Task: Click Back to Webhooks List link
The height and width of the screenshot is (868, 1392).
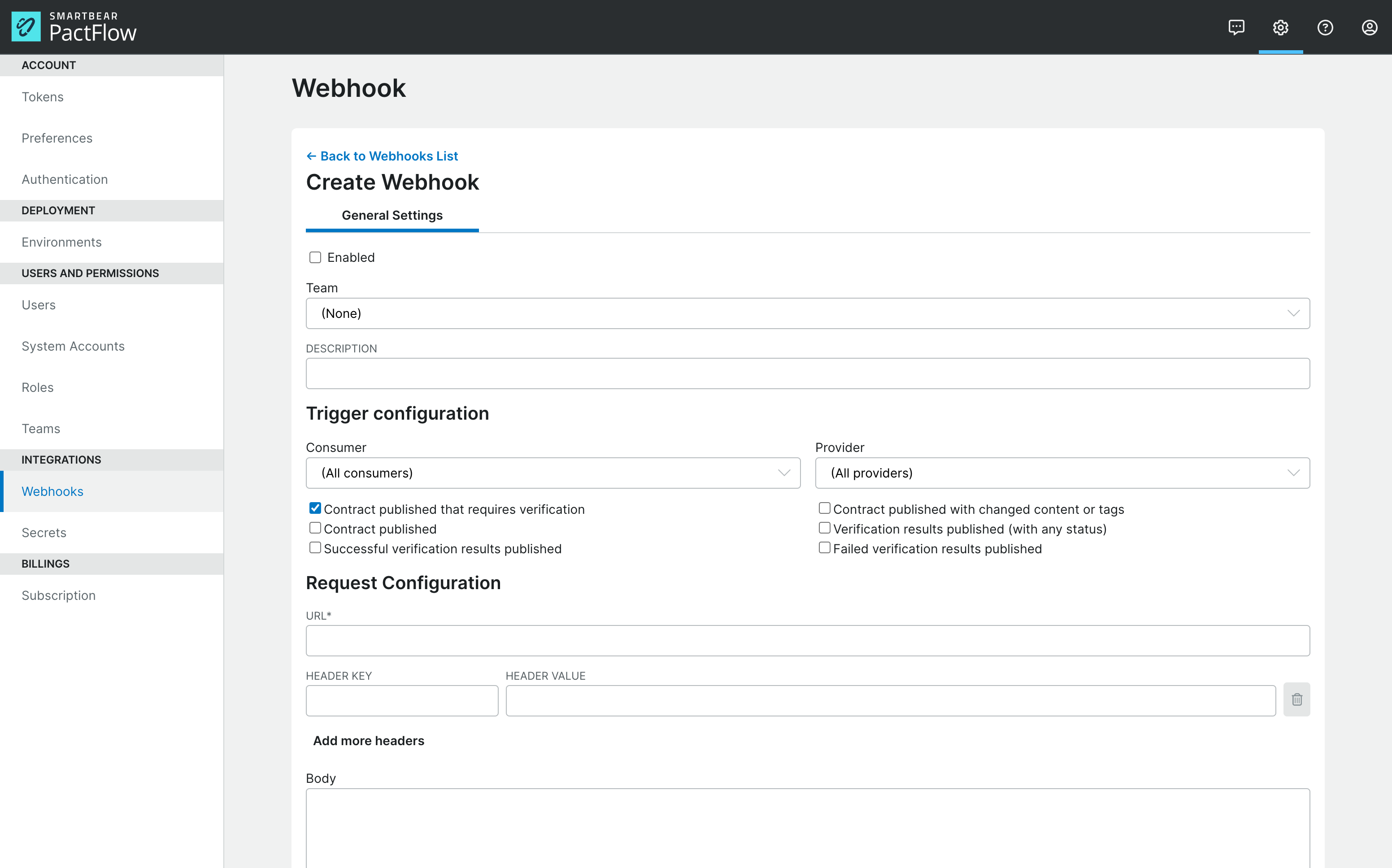Action: tap(382, 156)
